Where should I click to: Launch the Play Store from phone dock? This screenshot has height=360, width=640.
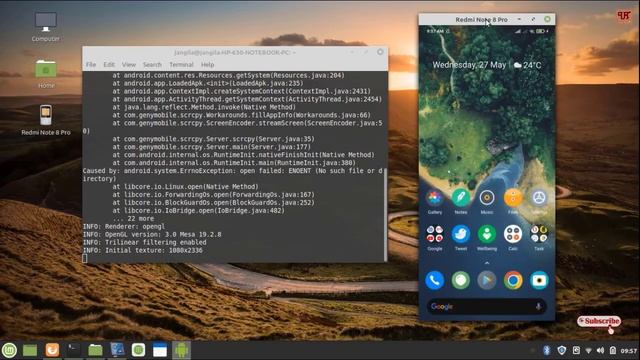487,280
